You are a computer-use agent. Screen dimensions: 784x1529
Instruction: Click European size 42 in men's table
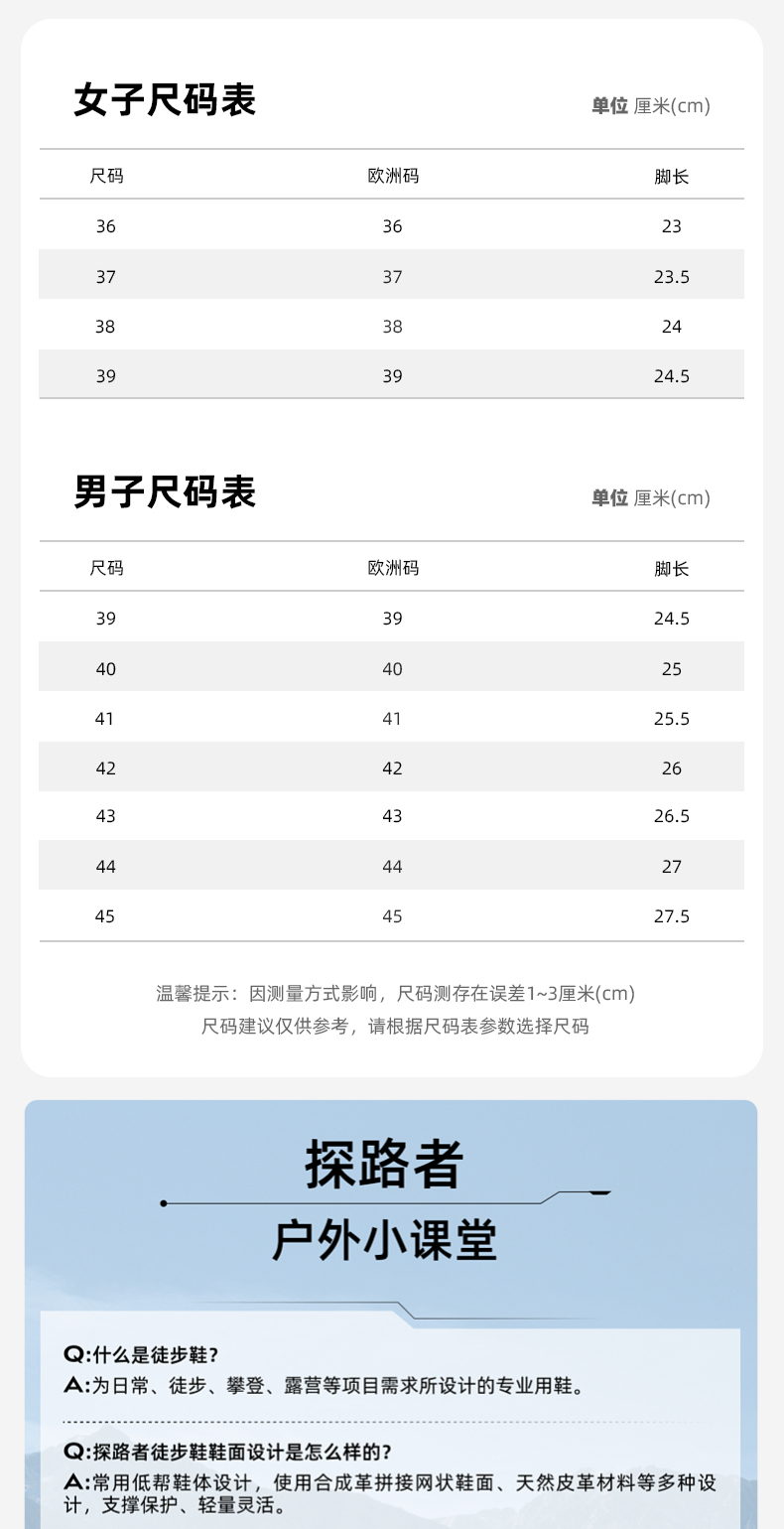coord(393,768)
